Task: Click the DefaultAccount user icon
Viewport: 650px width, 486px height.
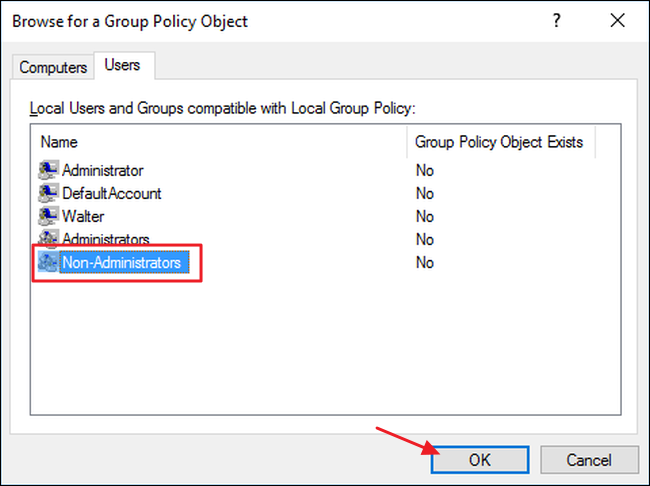Action: point(48,193)
